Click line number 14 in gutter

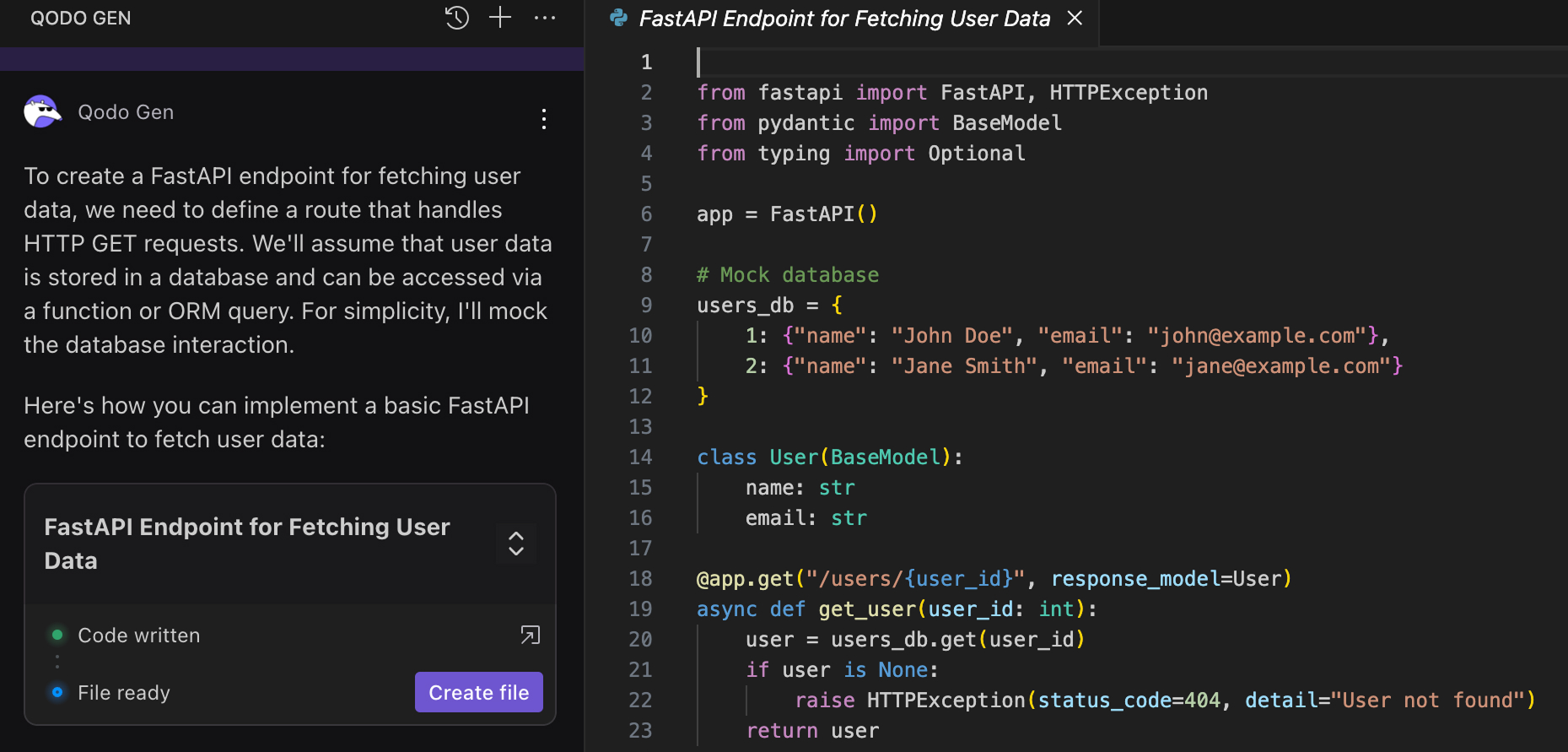point(641,457)
